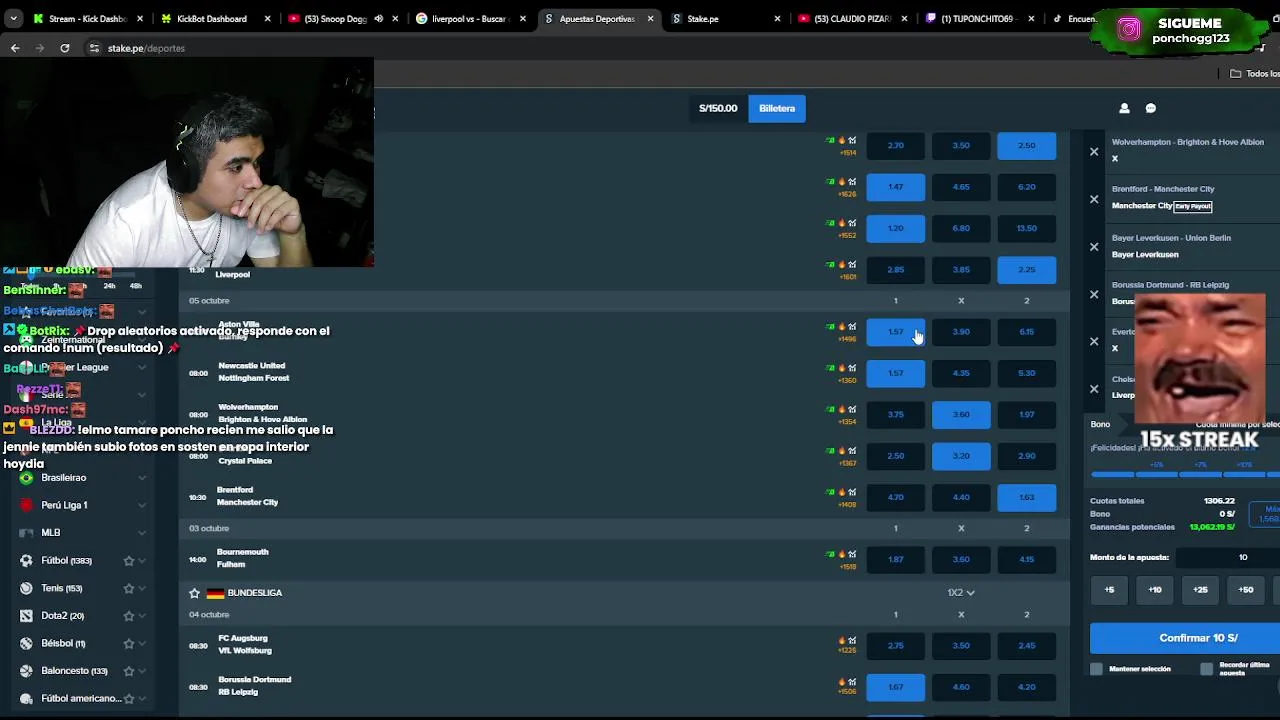Open the account profile icon
1280x720 pixels.
pyautogui.click(x=1124, y=108)
